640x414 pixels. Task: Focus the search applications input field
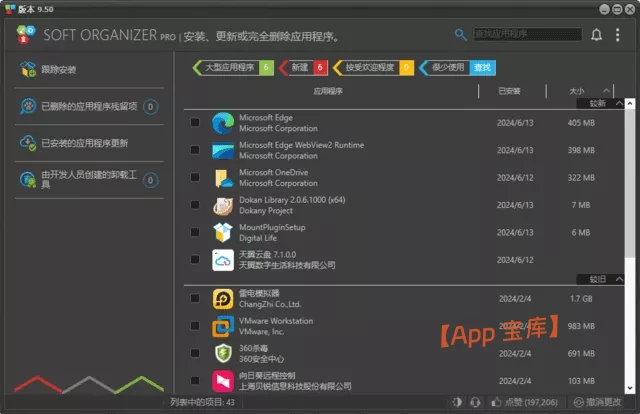(x=527, y=34)
